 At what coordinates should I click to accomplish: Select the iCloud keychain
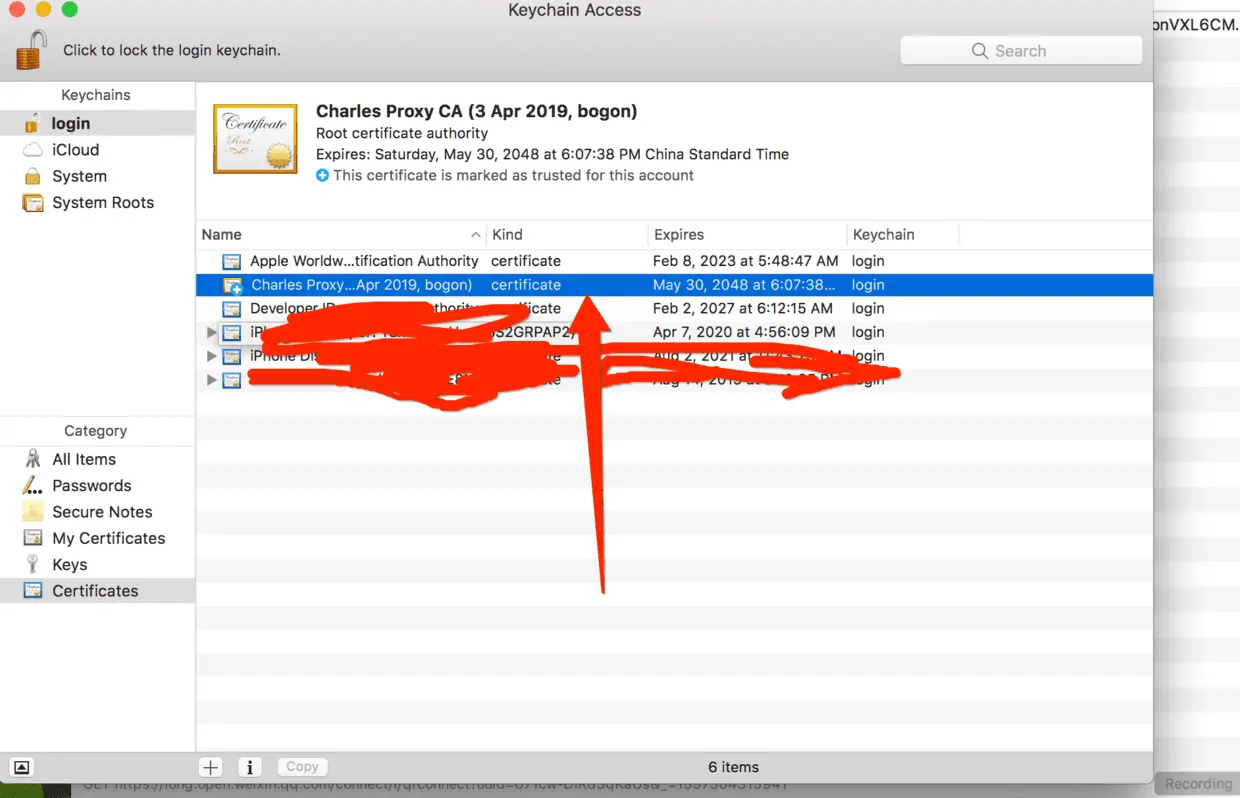(x=97, y=150)
